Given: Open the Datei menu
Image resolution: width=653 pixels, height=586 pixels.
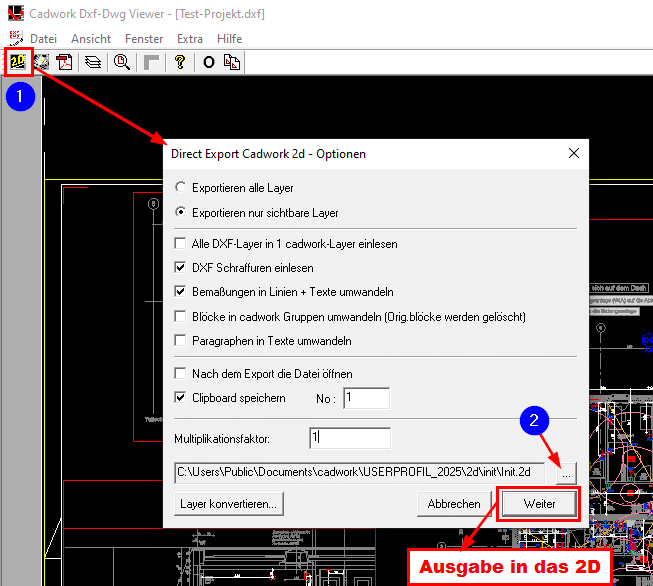Looking at the screenshot, I should click(43, 39).
